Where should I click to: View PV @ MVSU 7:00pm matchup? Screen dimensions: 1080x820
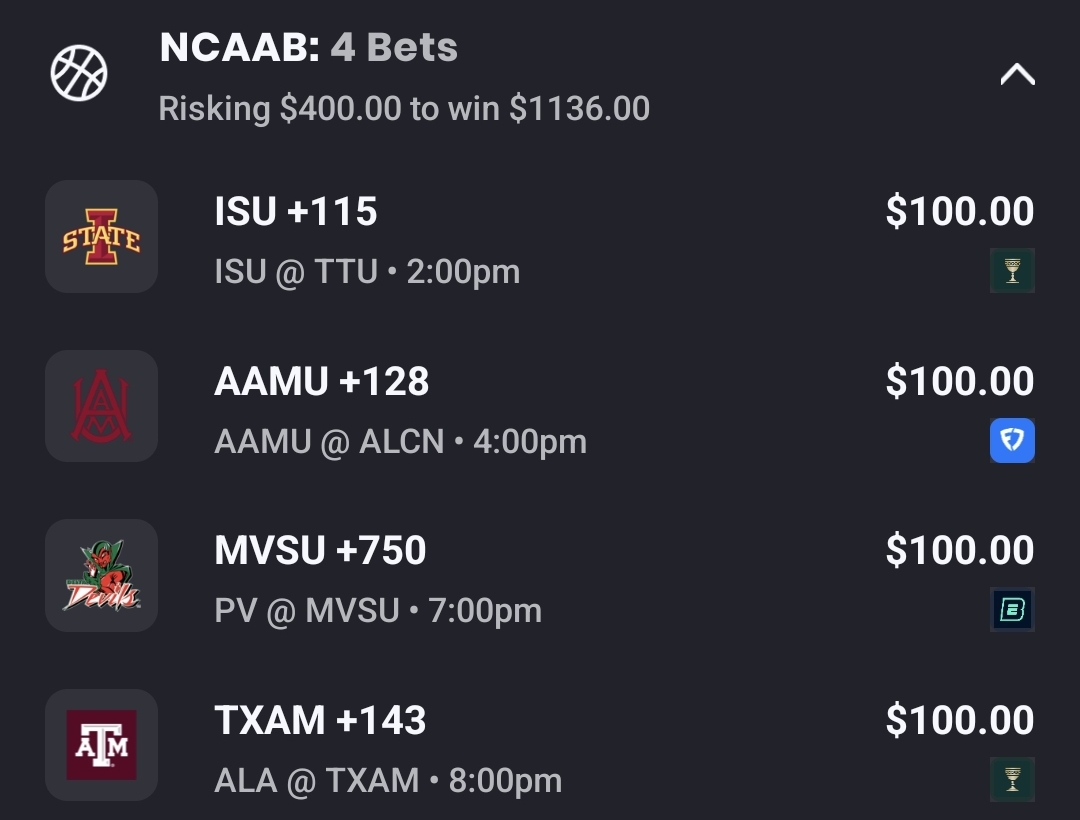pos(378,611)
